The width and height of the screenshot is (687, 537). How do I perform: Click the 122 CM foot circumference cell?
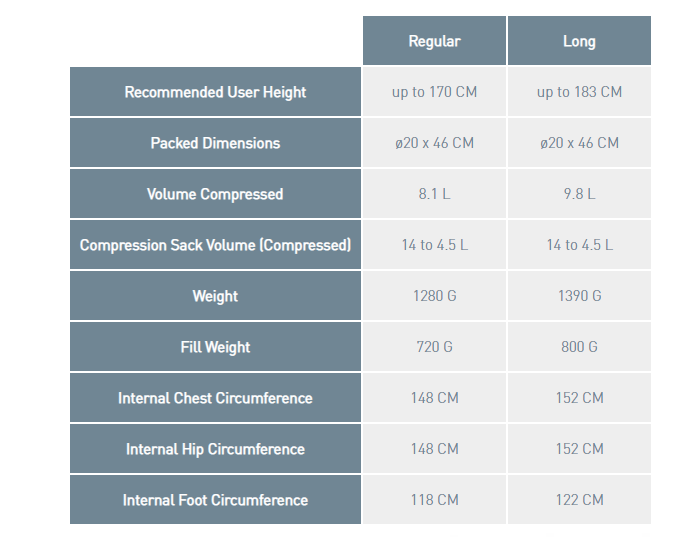(579, 500)
